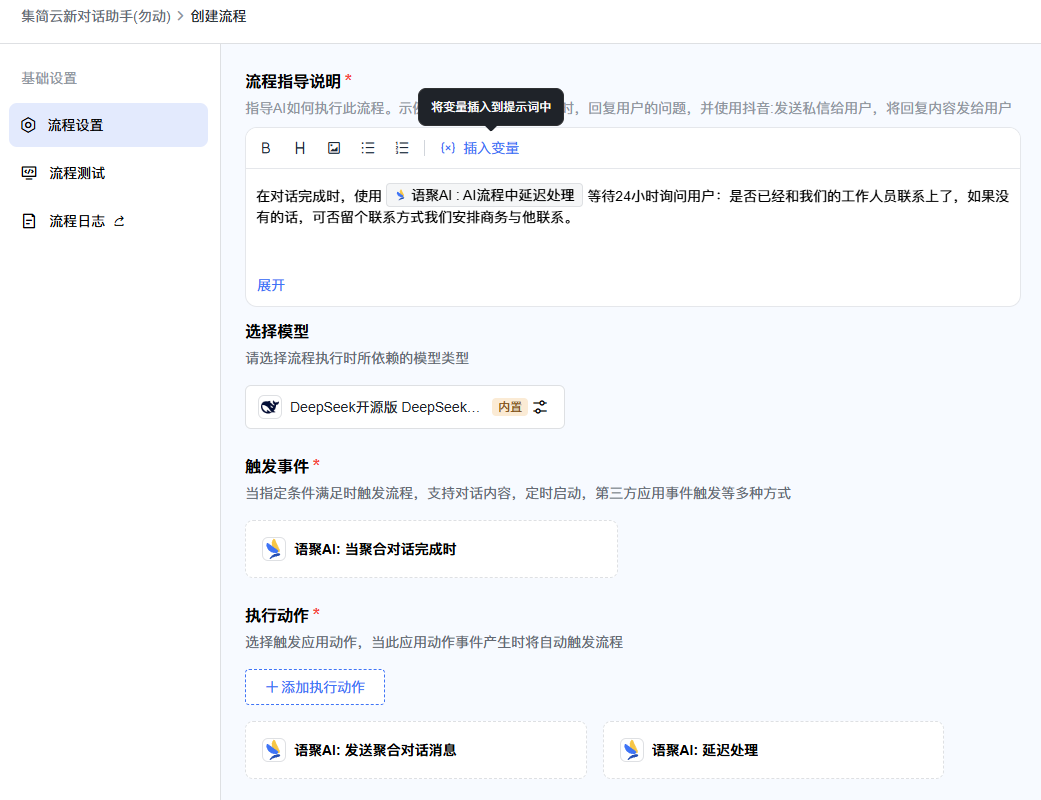Expand the instructions editor via 展开
The height and width of the screenshot is (800, 1041).
tap(271, 285)
